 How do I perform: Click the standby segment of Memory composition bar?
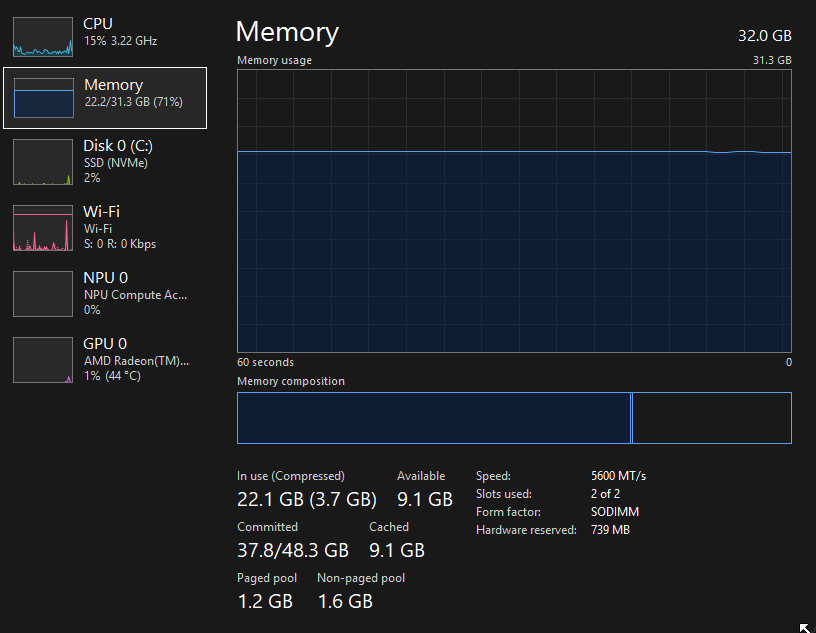(x=711, y=418)
